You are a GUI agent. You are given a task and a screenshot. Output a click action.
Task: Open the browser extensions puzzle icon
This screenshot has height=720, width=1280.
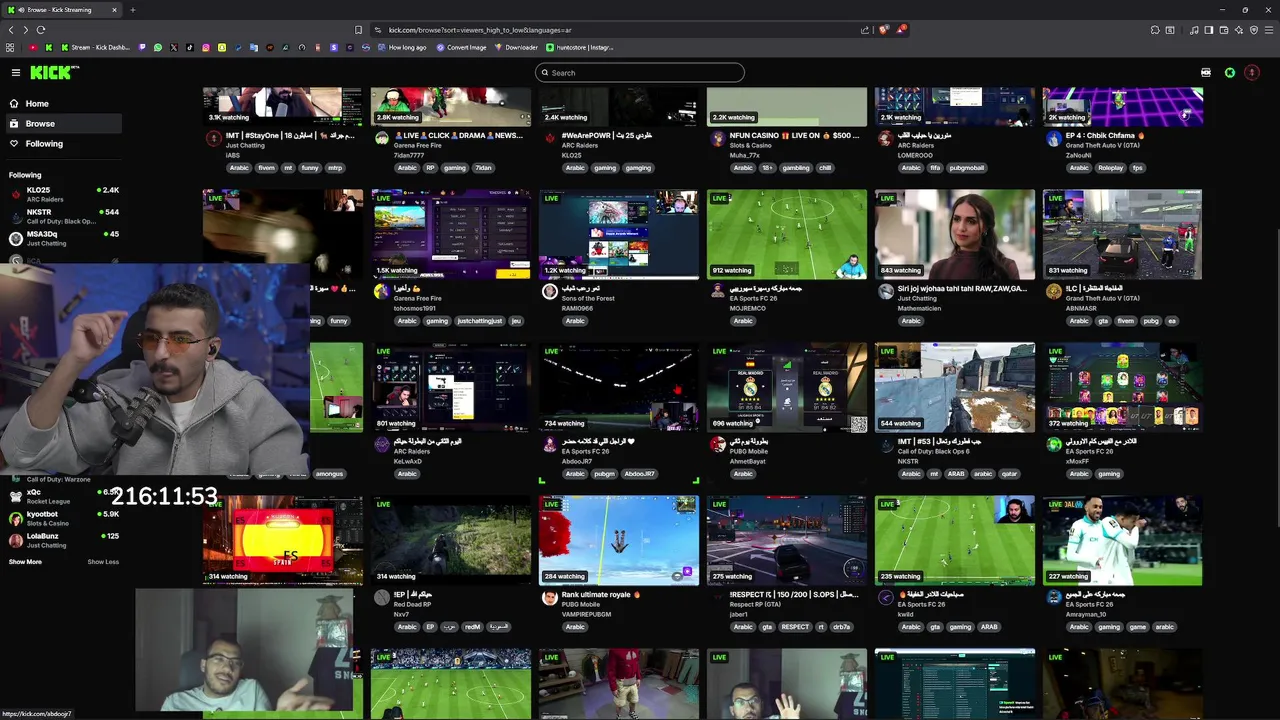1155,30
